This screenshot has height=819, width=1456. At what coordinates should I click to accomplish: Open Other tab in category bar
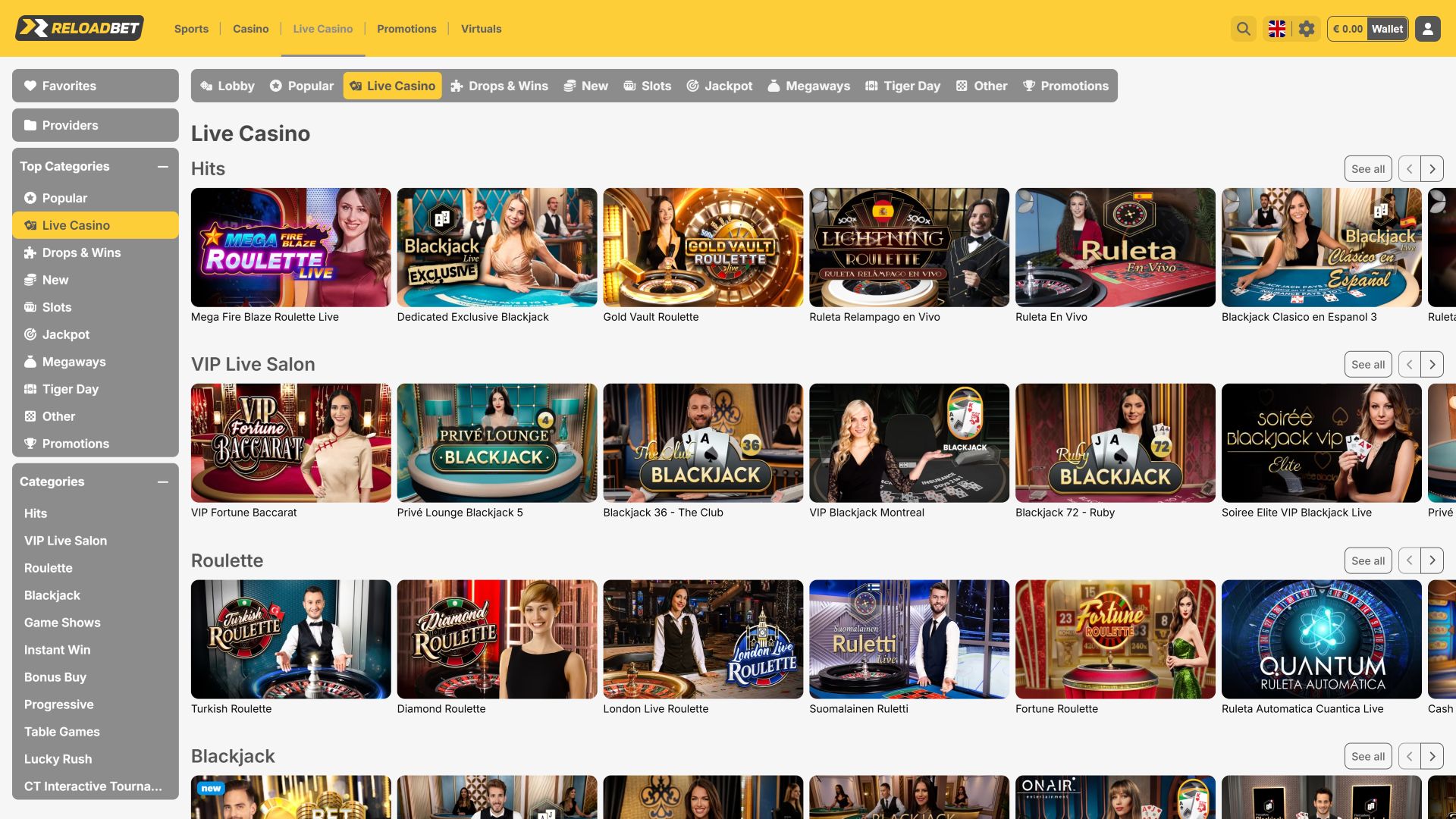point(982,86)
